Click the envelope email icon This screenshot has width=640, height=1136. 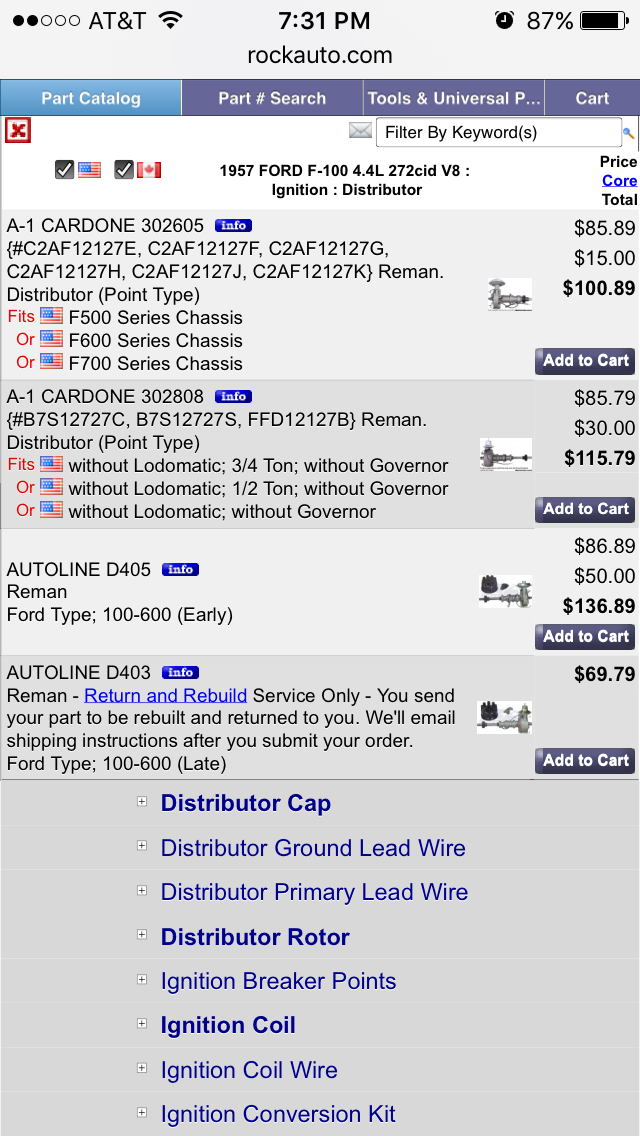pyautogui.click(x=360, y=131)
